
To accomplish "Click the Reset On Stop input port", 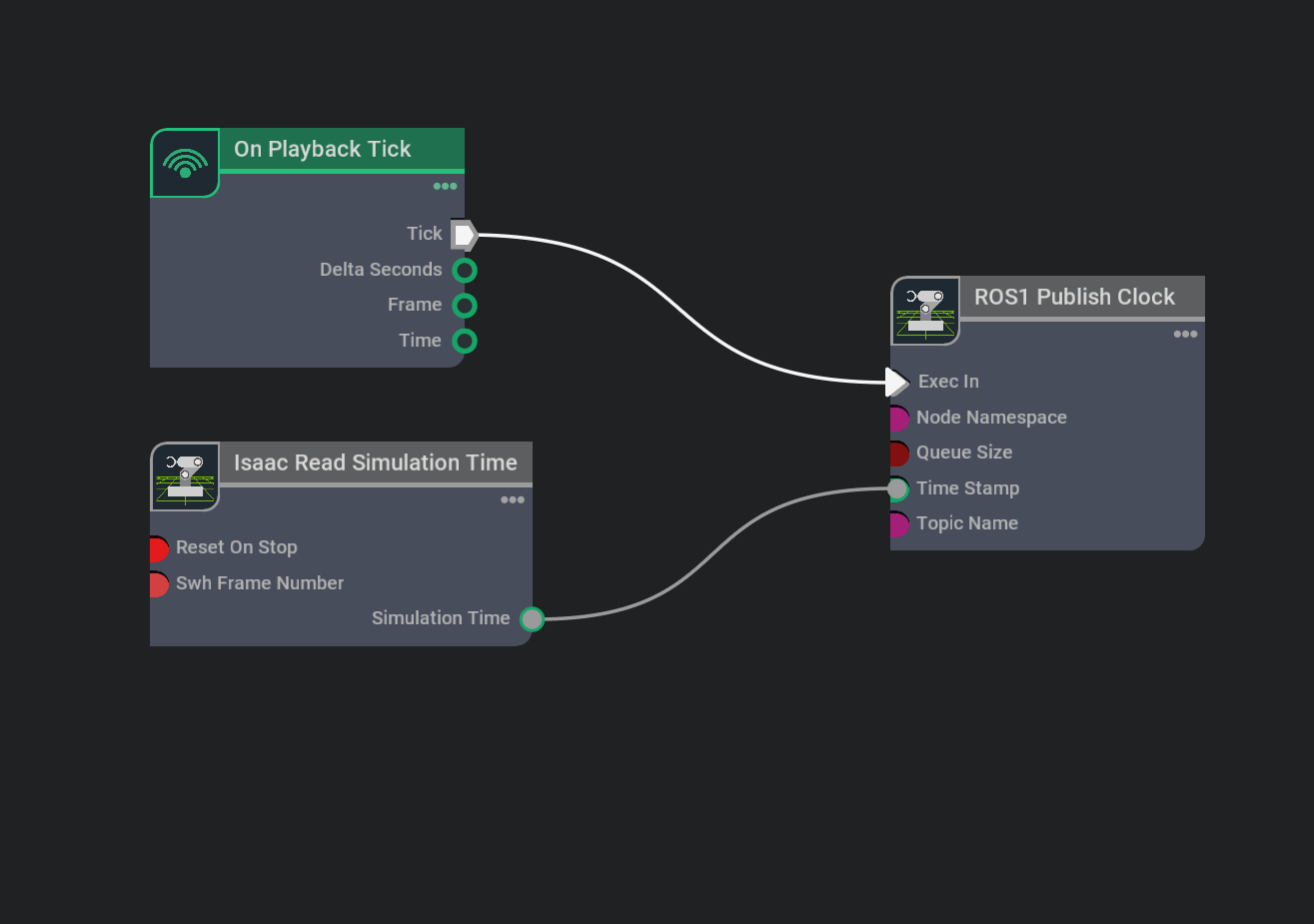I will pyautogui.click(x=158, y=548).
